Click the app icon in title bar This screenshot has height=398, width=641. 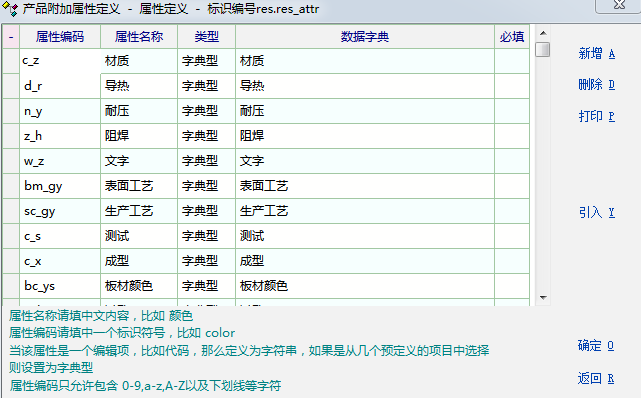pos(10,9)
